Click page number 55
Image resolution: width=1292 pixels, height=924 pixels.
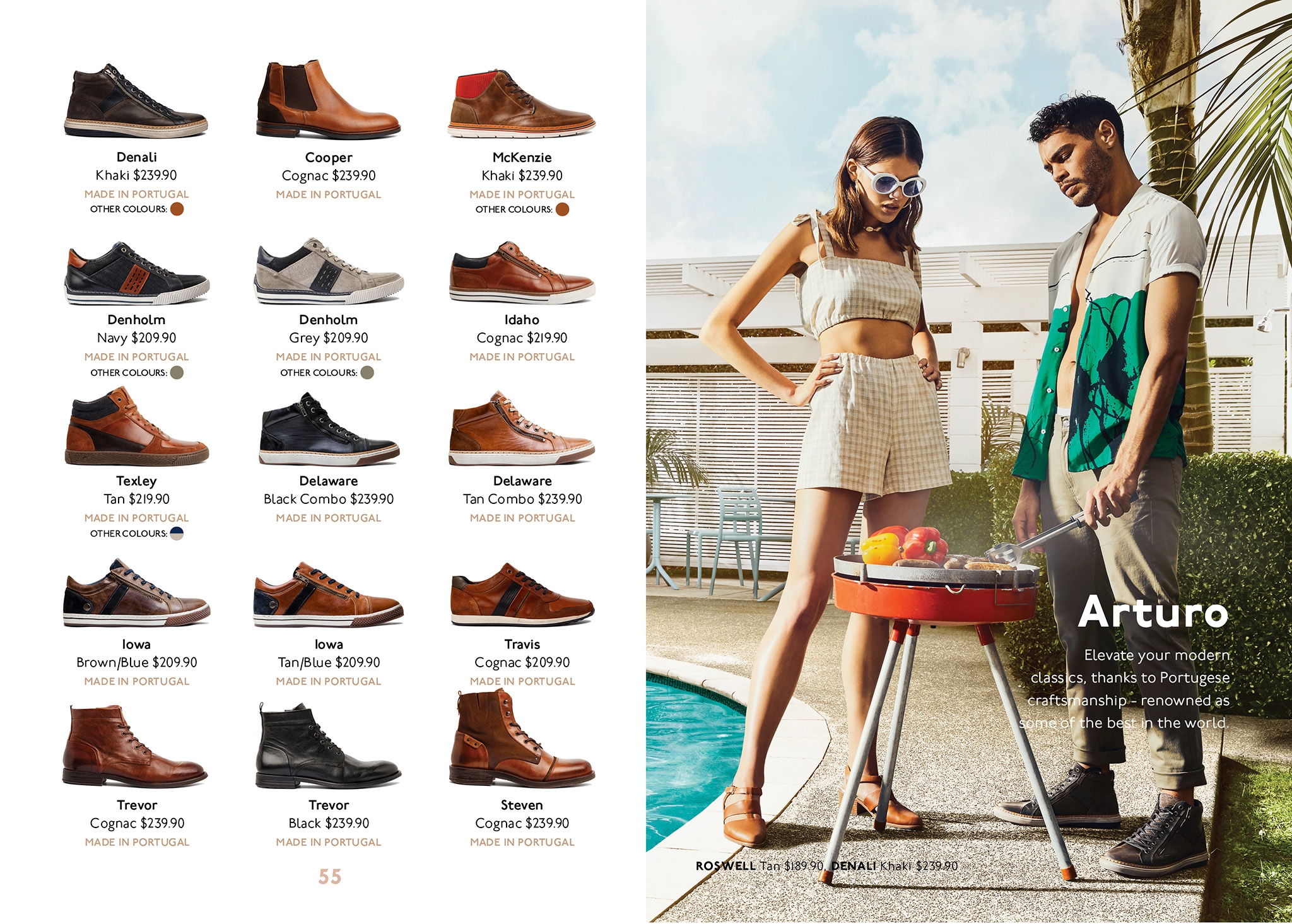click(330, 877)
